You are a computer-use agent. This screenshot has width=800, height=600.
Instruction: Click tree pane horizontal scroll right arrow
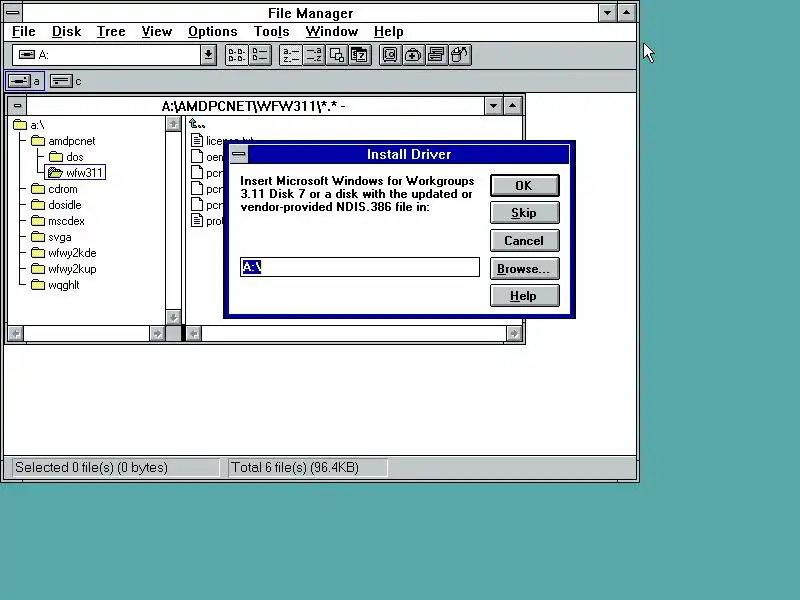coord(157,333)
